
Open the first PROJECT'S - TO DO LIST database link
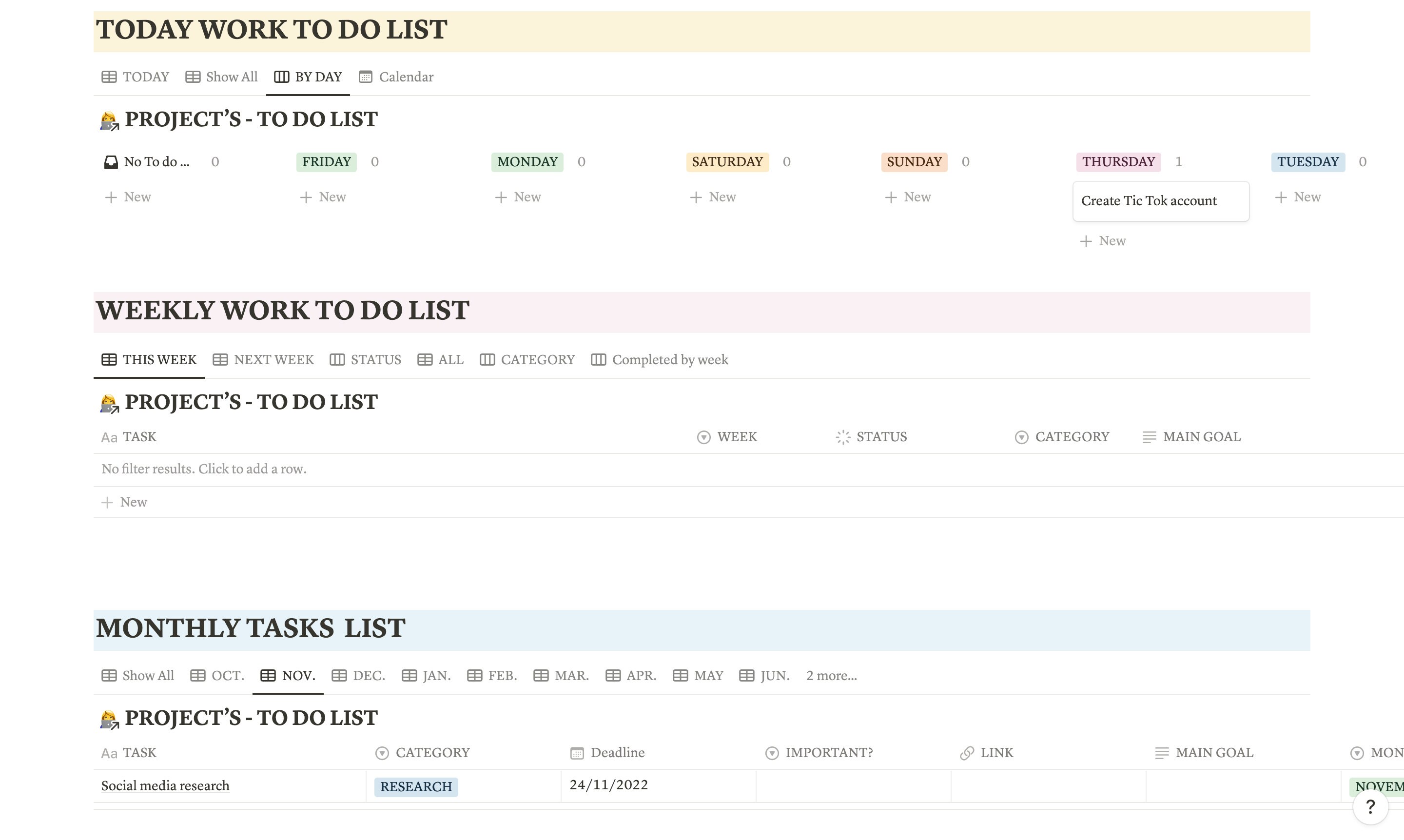coord(251,119)
